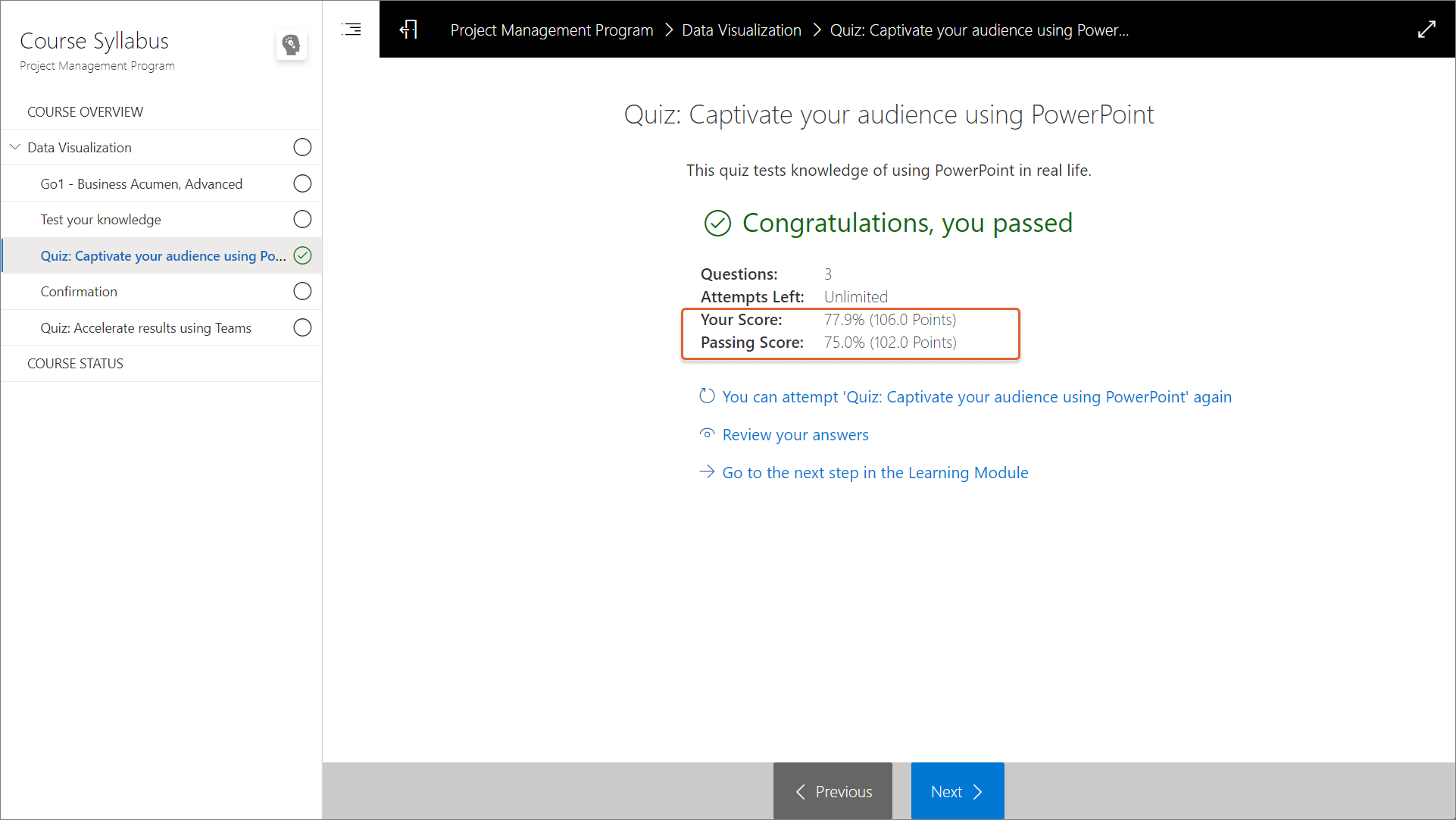Click completion circle for Data Visualization
1456x820 pixels.
(x=302, y=147)
